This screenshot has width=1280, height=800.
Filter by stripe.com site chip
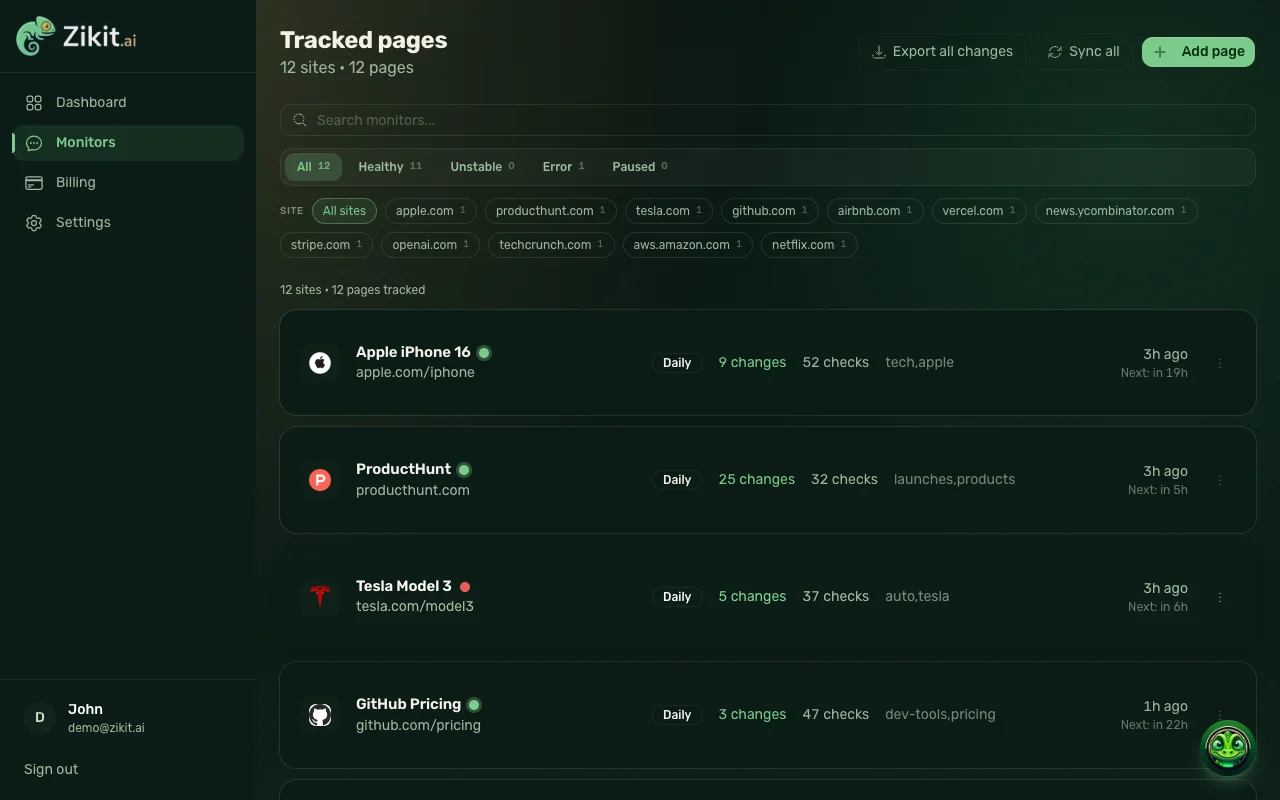point(327,245)
